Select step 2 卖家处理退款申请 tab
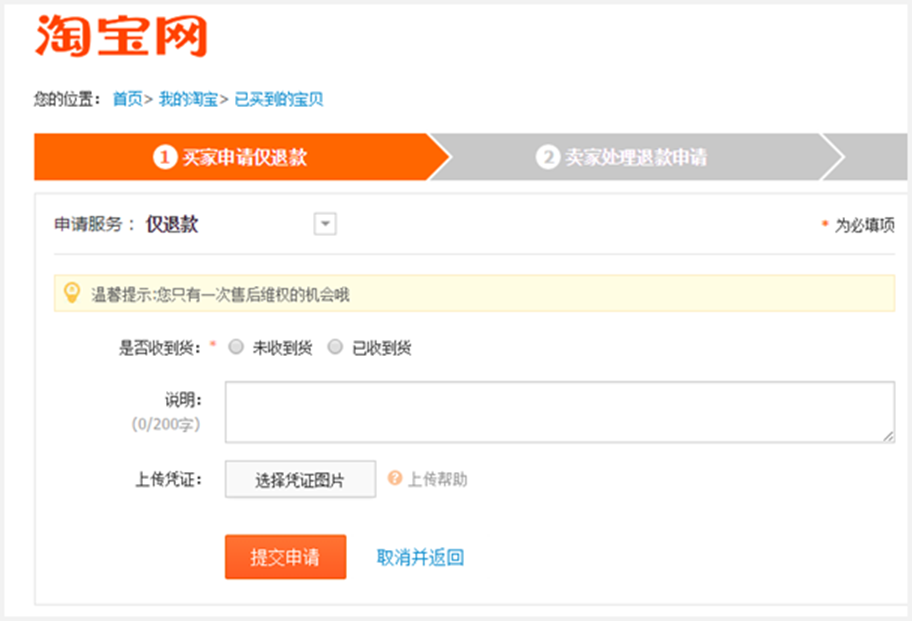The height and width of the screenshot is (621, 912). click(x=636, y=157)
